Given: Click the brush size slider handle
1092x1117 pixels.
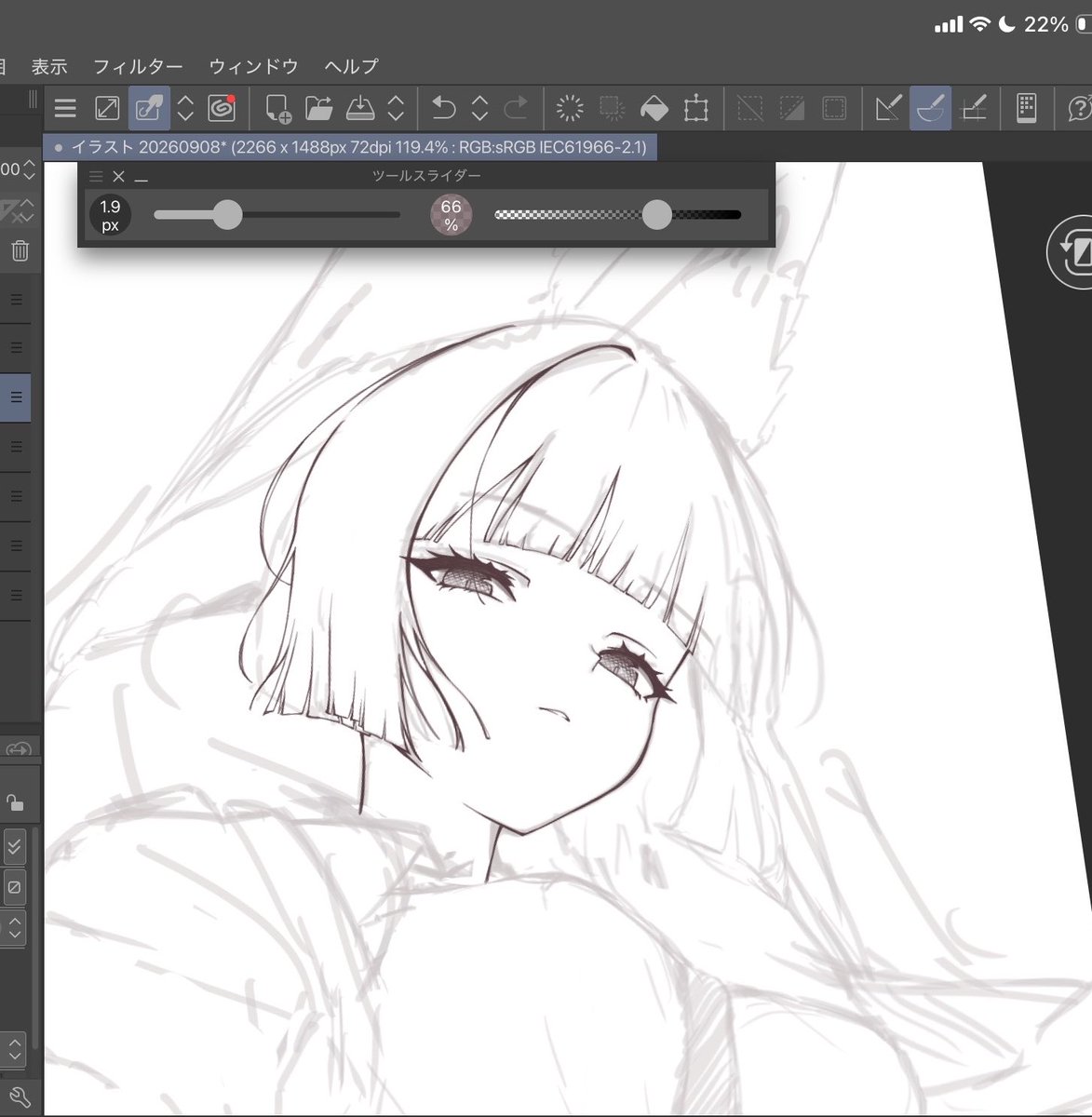Looking at the screenshot, I should click(x=227, y=215).
